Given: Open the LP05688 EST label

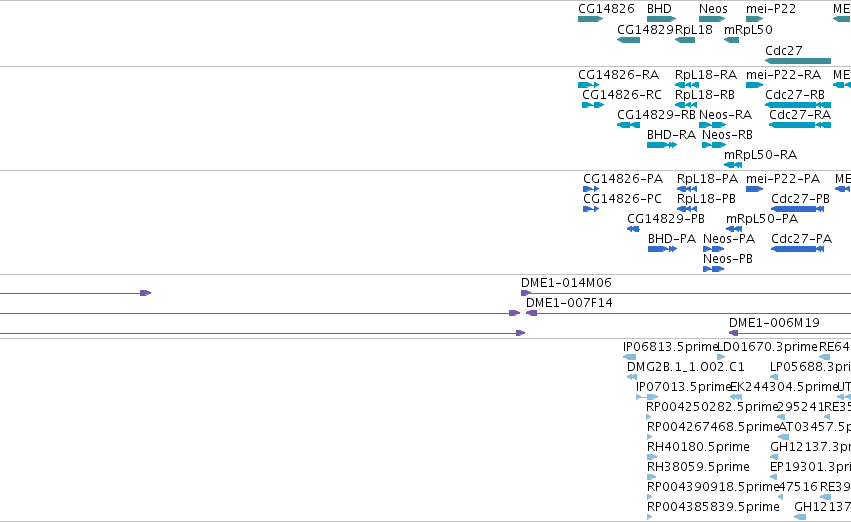Looking at the screenshot, I should (x=810, y=367).
